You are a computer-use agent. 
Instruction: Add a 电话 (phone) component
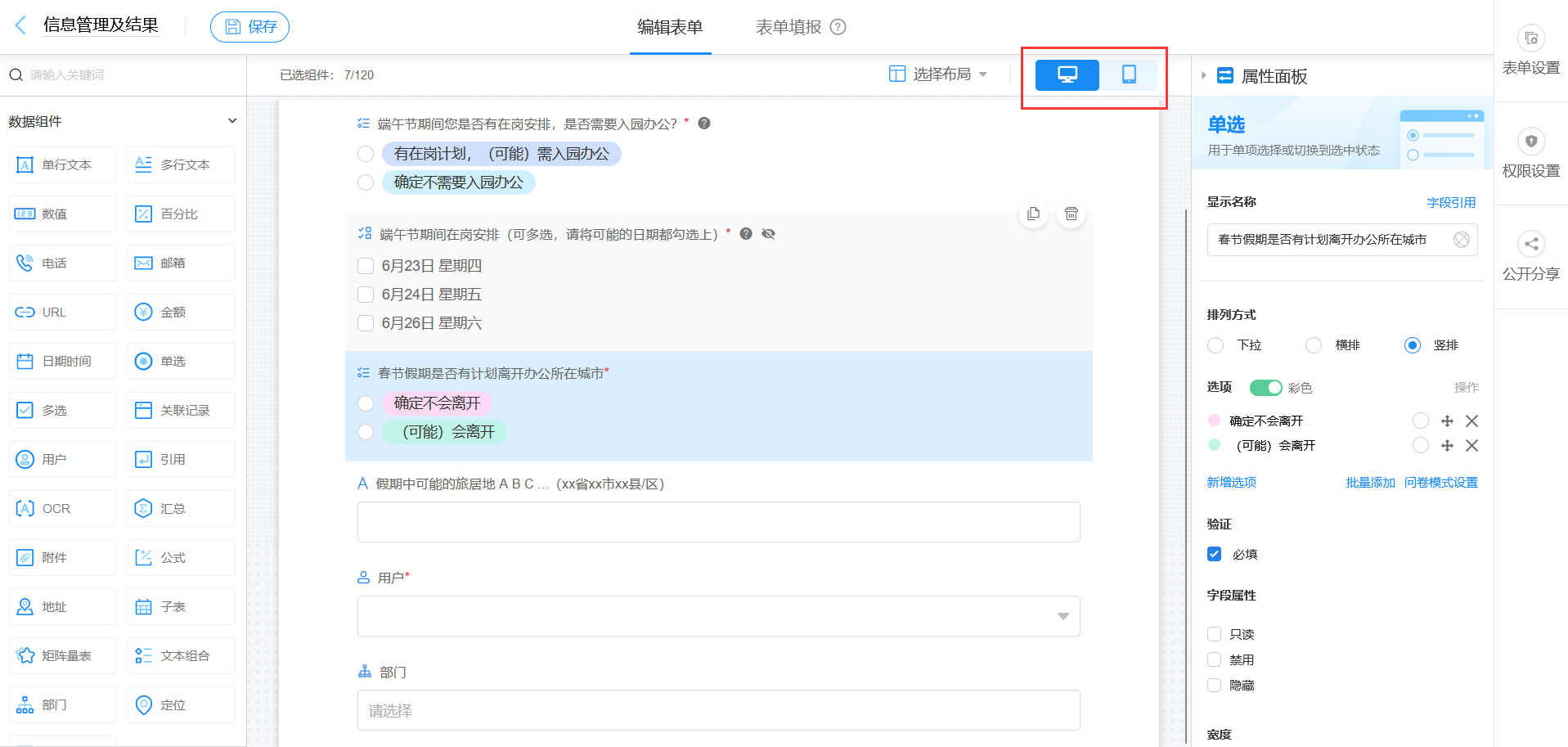click(x=62, y=263)
